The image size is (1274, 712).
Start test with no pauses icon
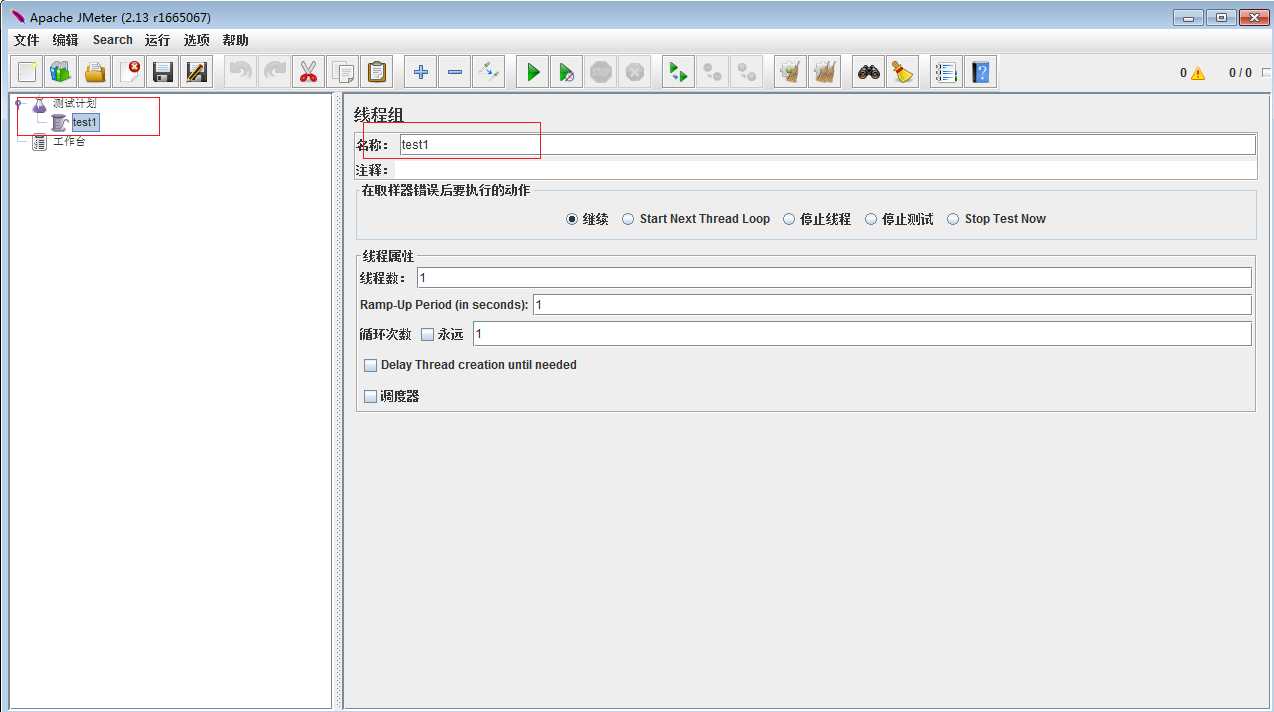pos(567,72)
